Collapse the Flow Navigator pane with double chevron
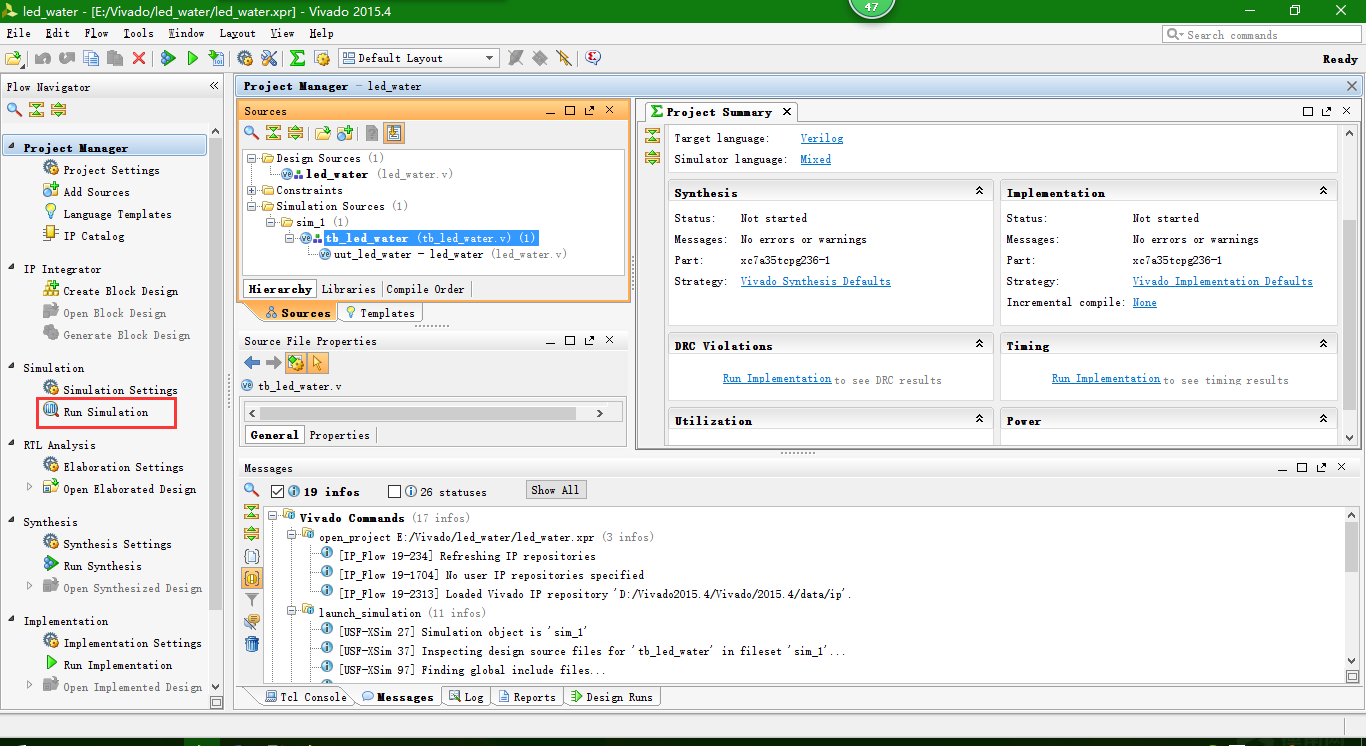 (x=213, y=87)
